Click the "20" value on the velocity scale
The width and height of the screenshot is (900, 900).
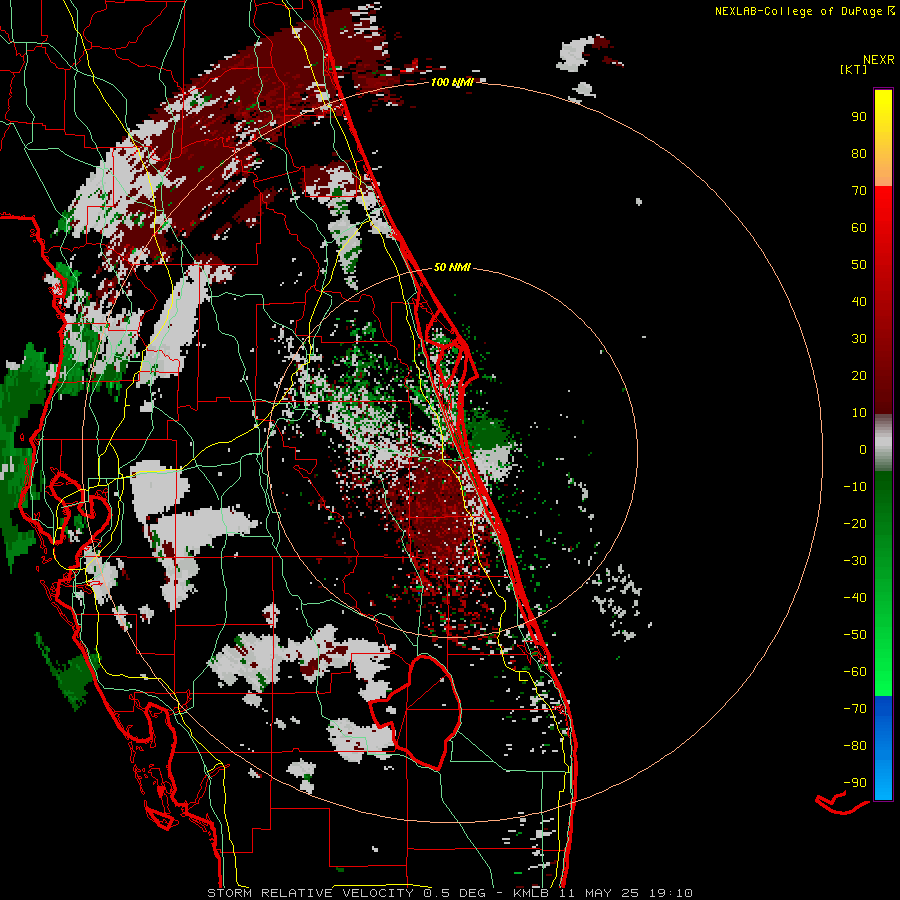click(x=859, y=376)
